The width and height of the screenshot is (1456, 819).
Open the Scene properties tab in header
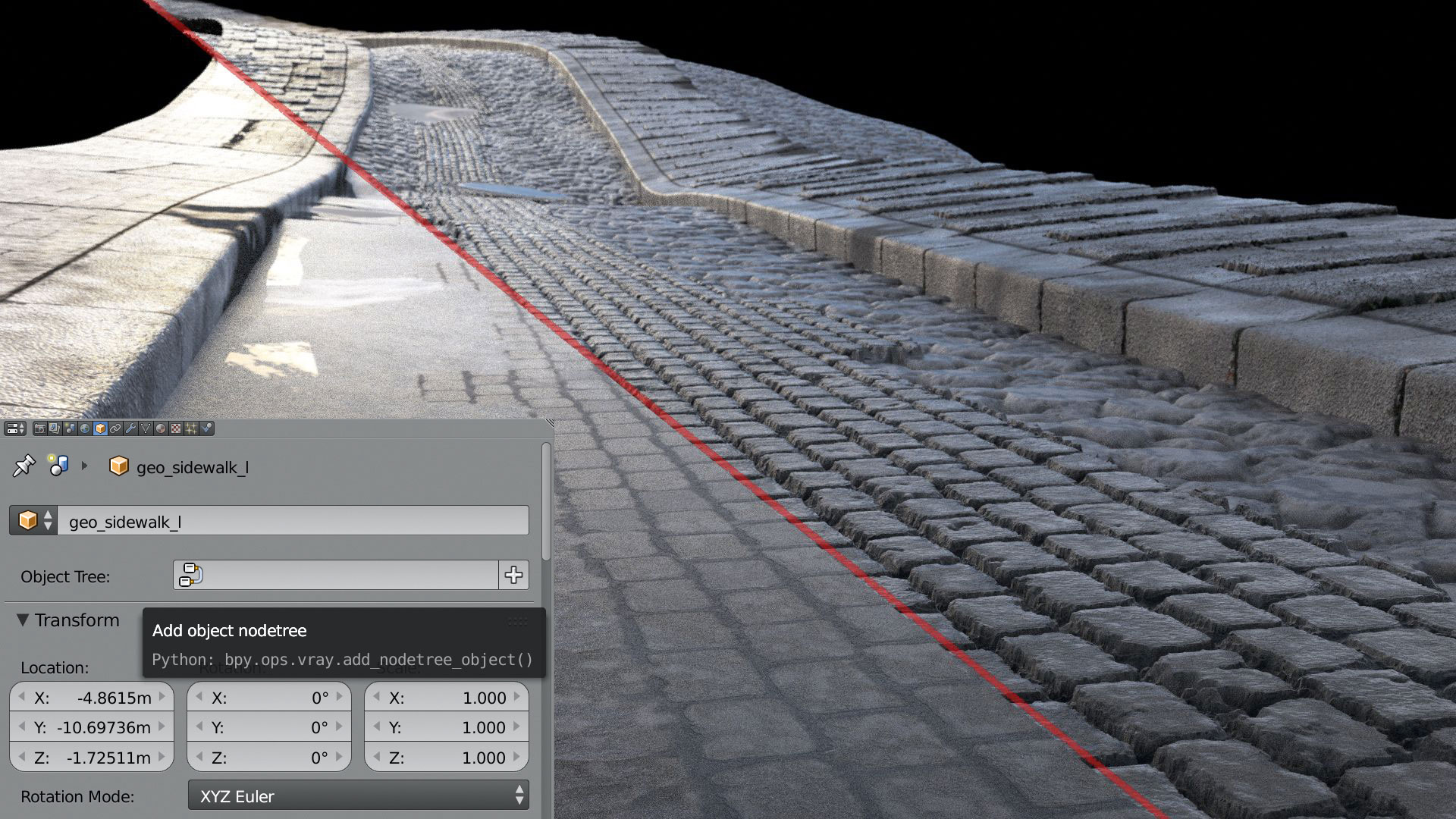70,428
